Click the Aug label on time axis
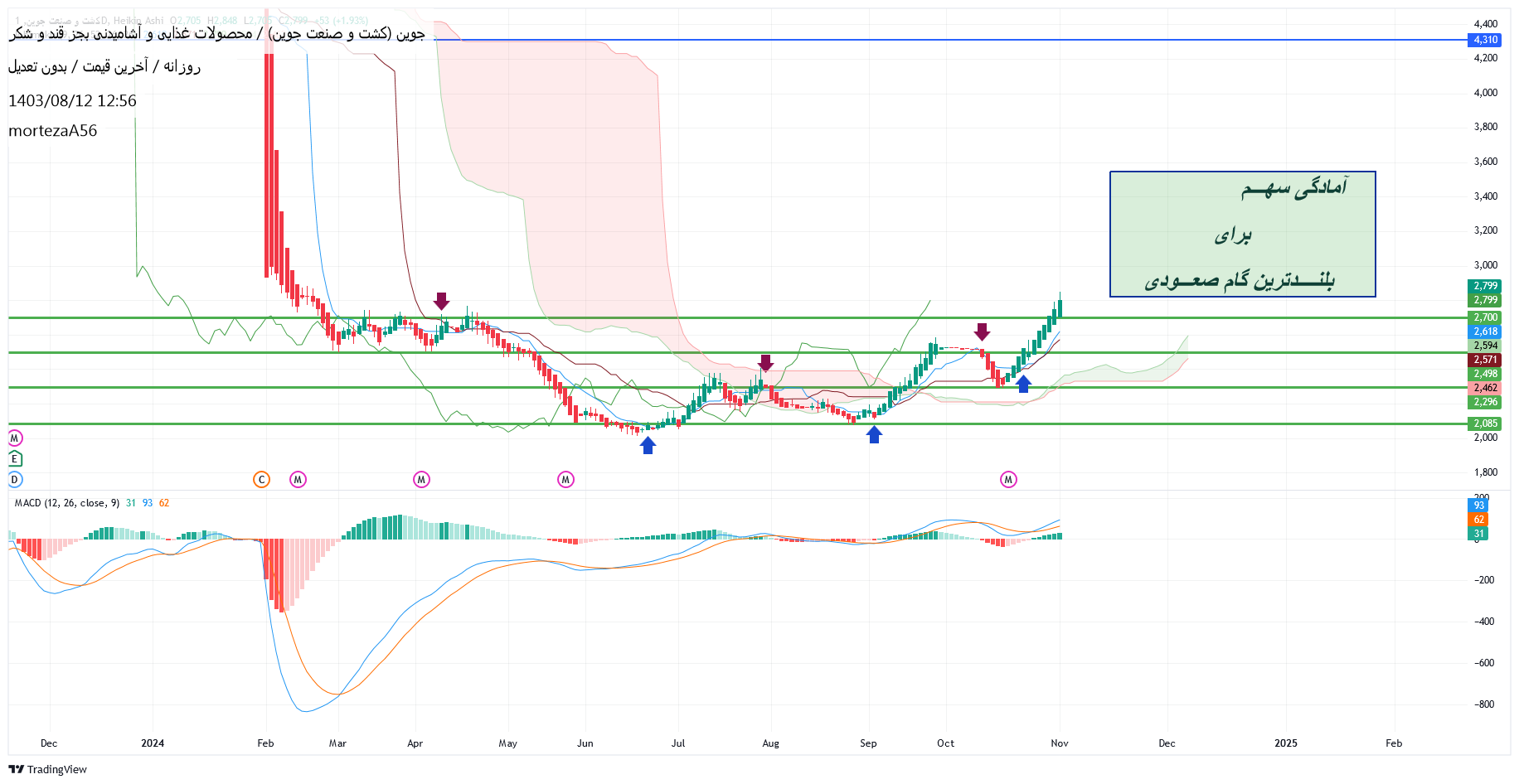1519x784 pixels. [771, 743]
